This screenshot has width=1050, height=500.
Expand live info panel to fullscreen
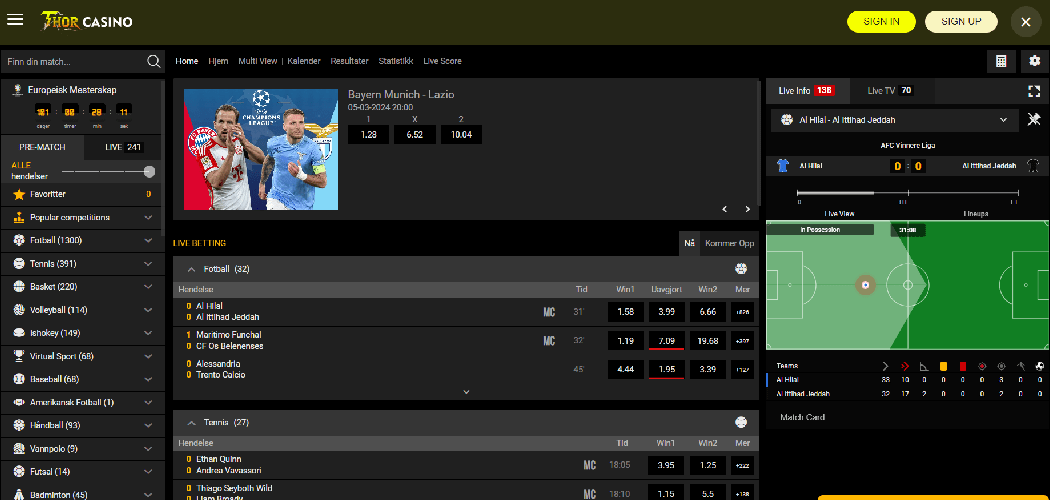(1034, 90)
